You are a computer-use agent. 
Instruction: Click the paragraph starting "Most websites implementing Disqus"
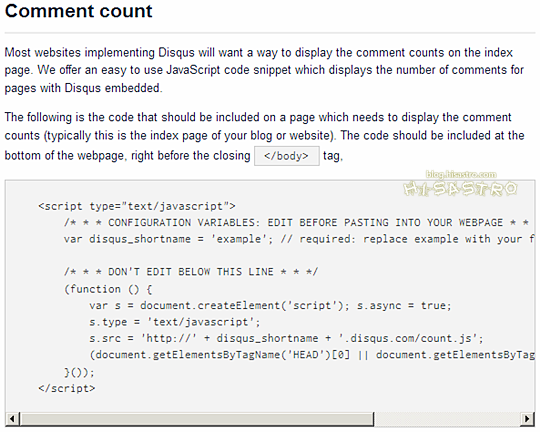tap(264, 70)
